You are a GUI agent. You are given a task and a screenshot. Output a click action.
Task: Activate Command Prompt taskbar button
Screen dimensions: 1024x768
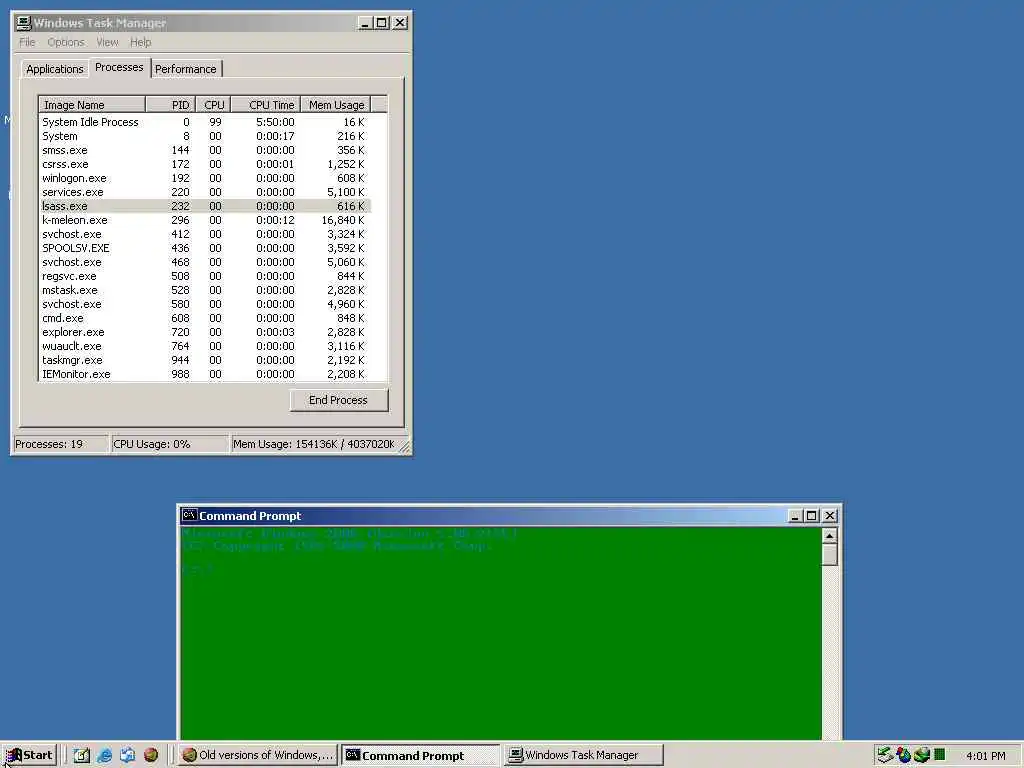point(421,755)
